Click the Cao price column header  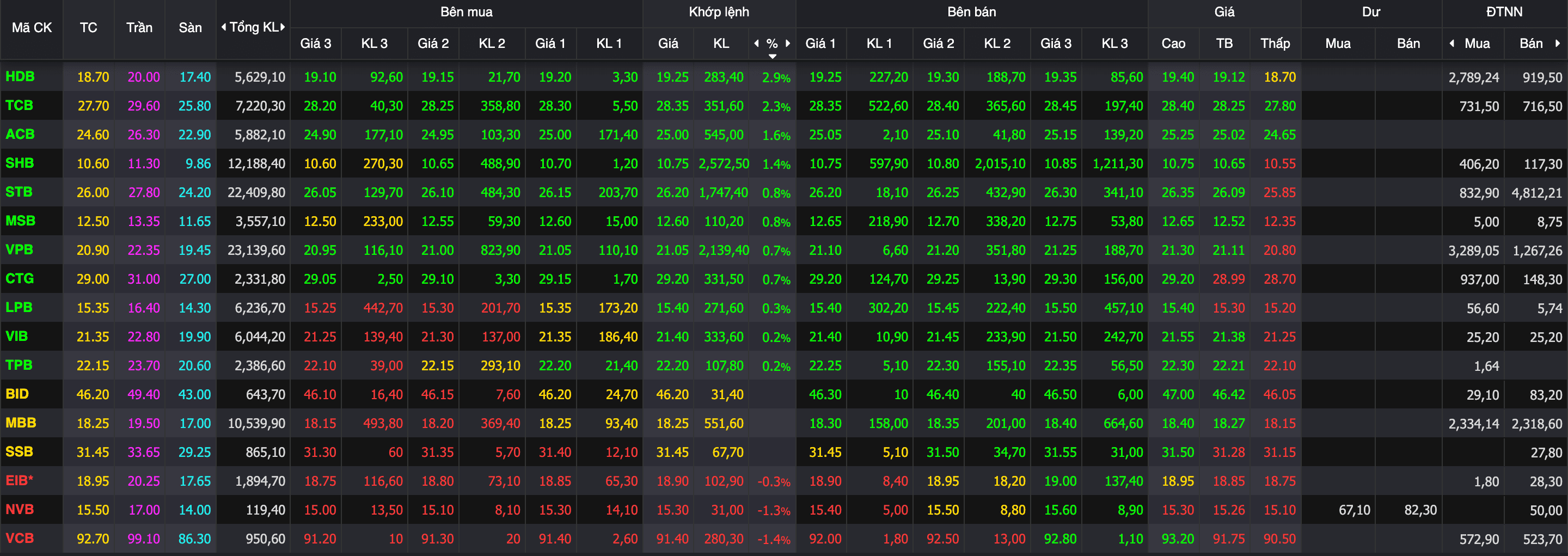[x=1173, y=43]
